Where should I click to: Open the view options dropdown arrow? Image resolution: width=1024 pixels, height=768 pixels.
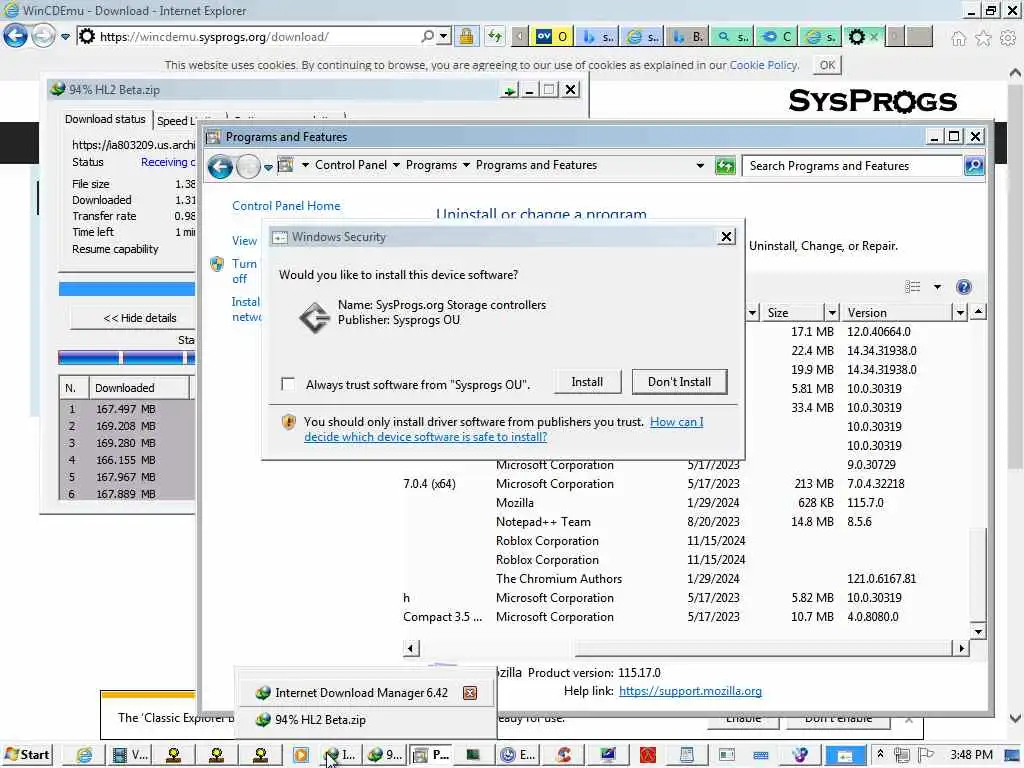pos(937,287)
